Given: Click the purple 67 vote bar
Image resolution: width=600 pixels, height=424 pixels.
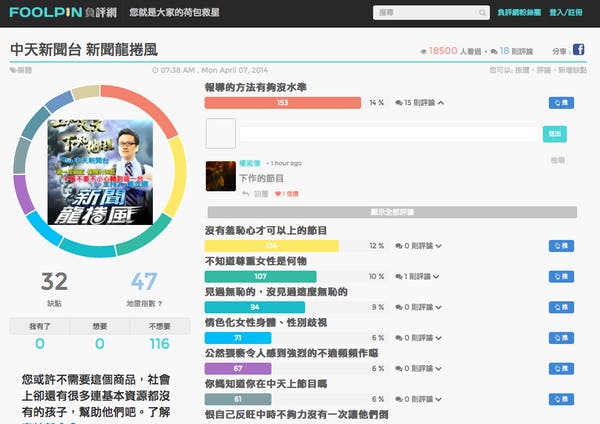Looking at the screenshot, I should (x=238, y=368).
